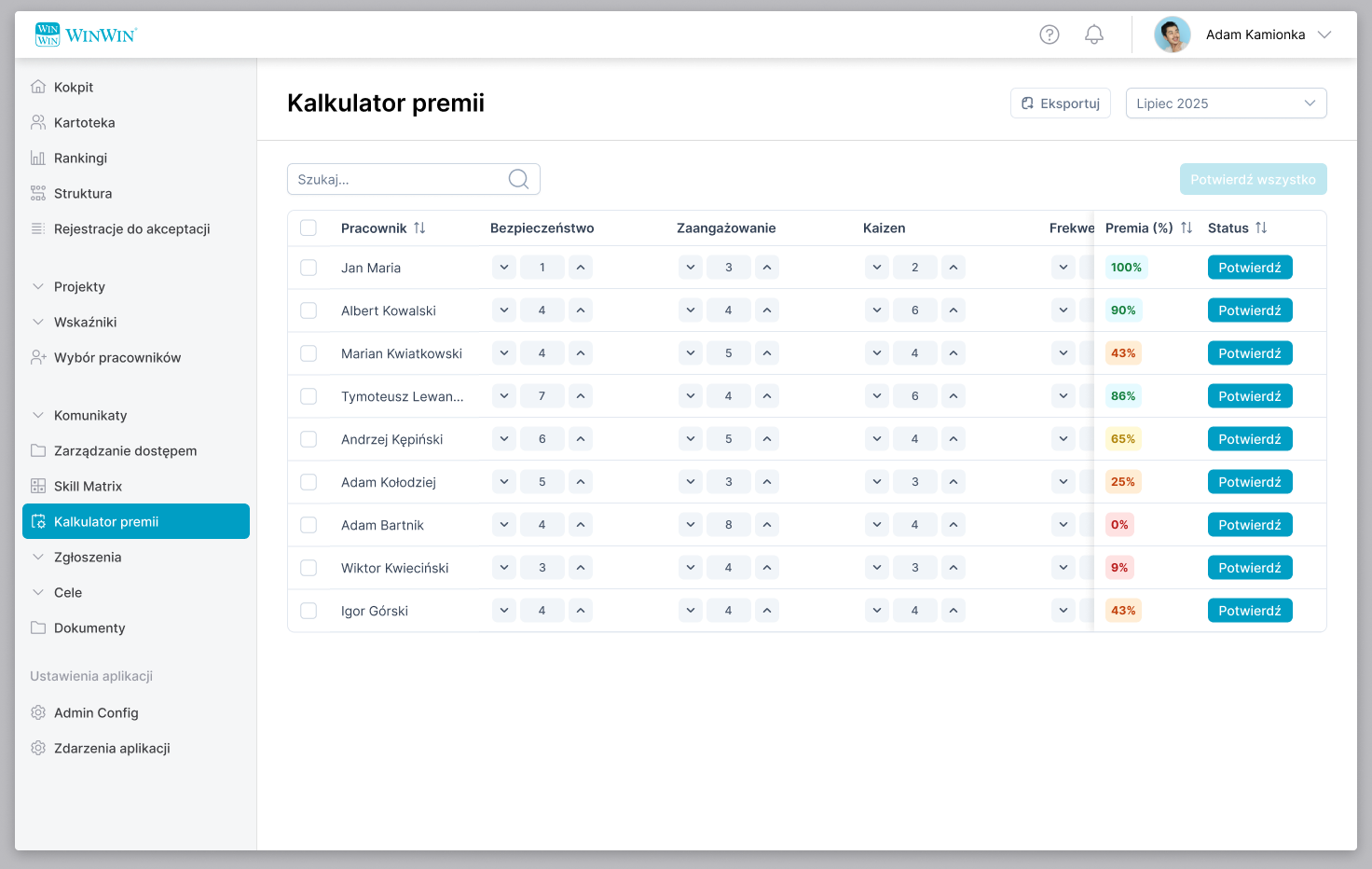Increase Bezpieczeństwo value for Jan Maria

pos(581,268)
